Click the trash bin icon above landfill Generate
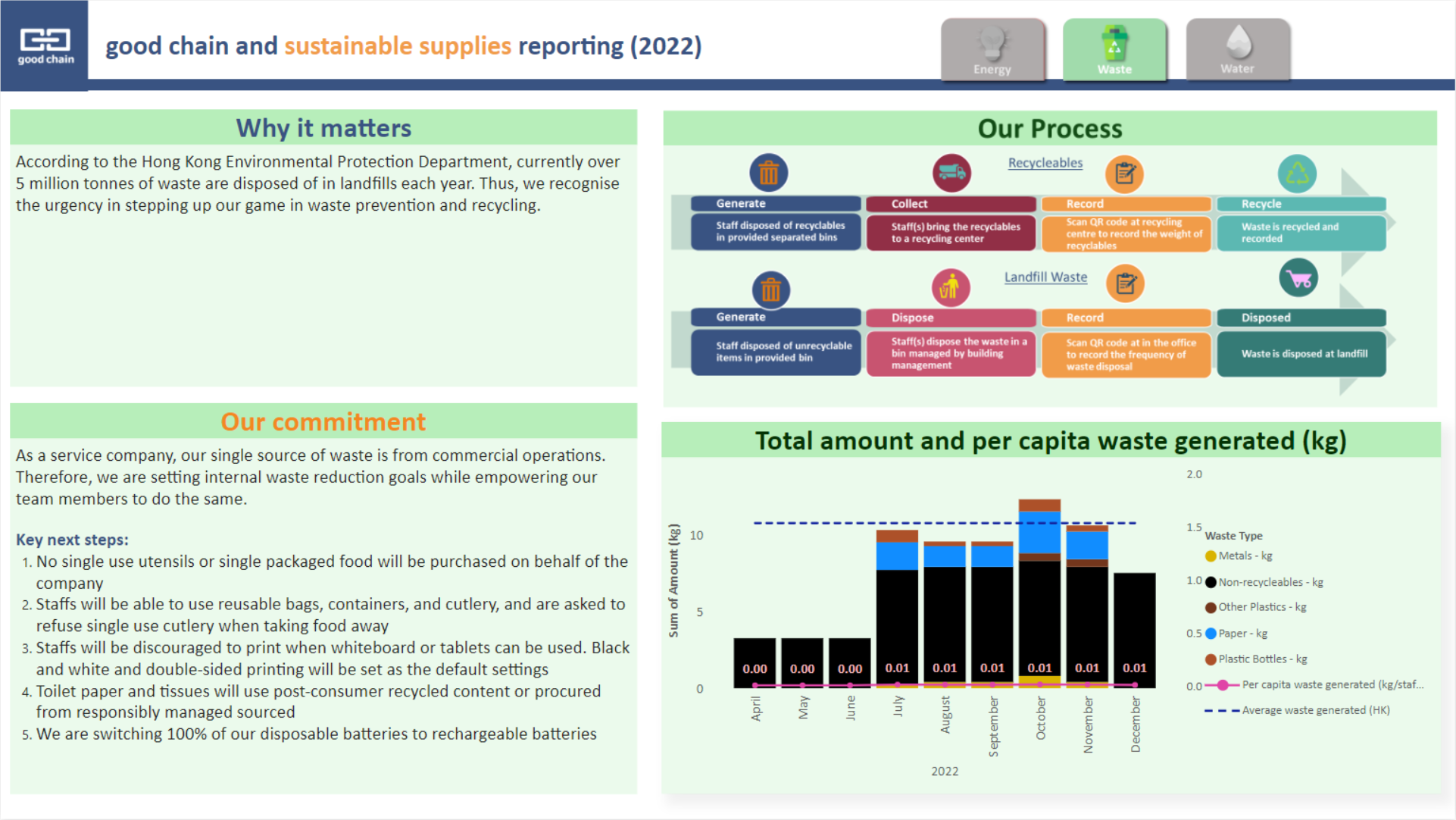The width and height of the screenshot is (1456, 820). pyautogui.click(x=771, y=290)
